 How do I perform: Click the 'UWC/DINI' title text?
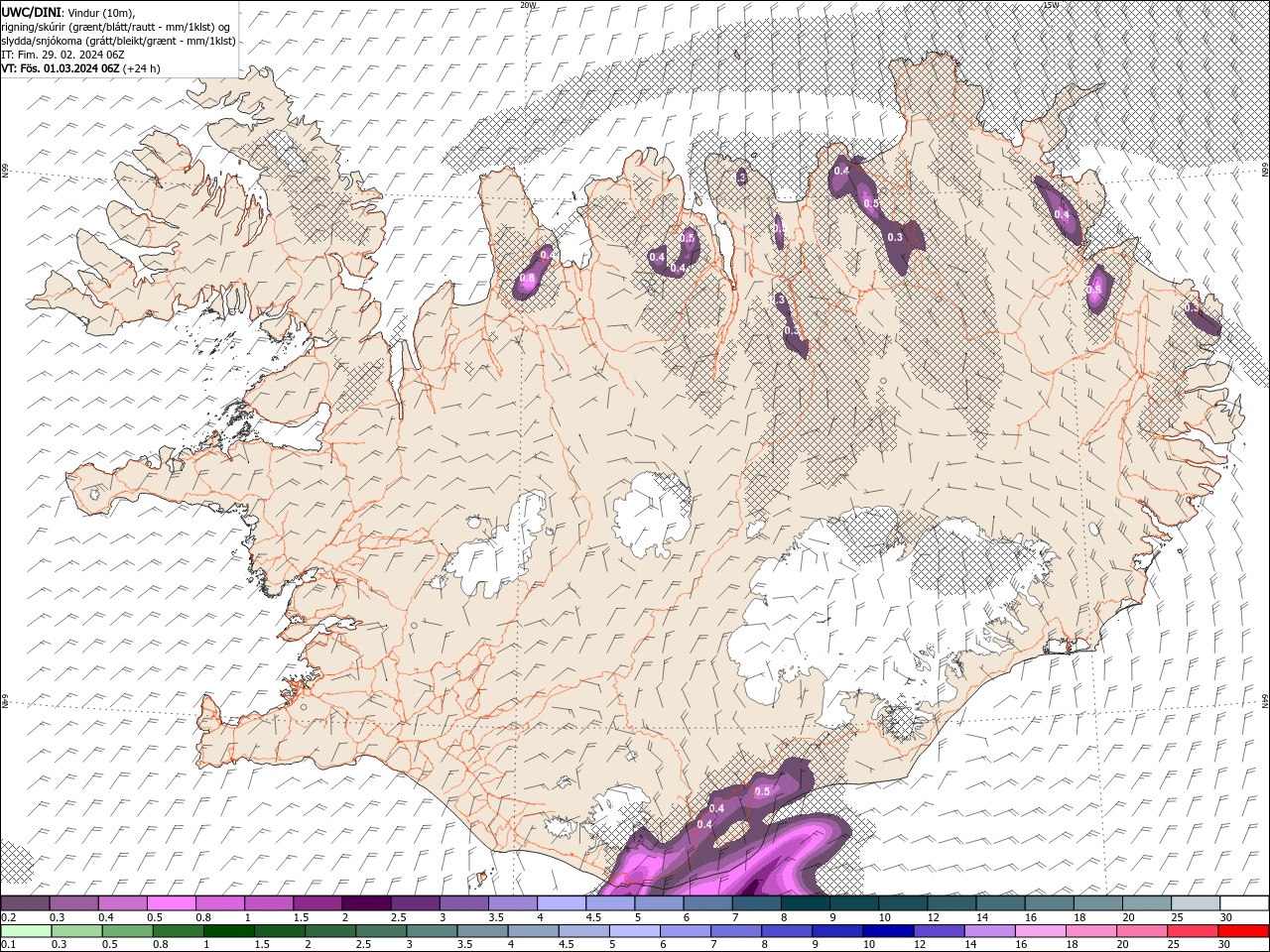pos(29,11)
